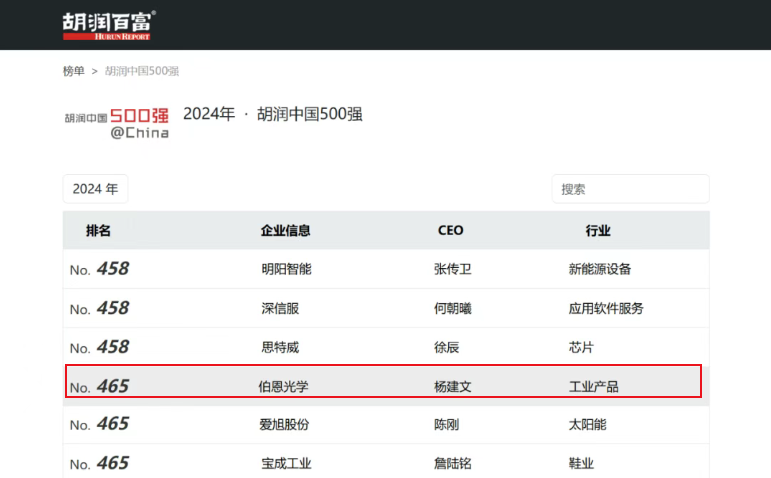Click the highlighted 伯恩光学 entry
Viewport: 771px width, 478px height.
(283, 386)
